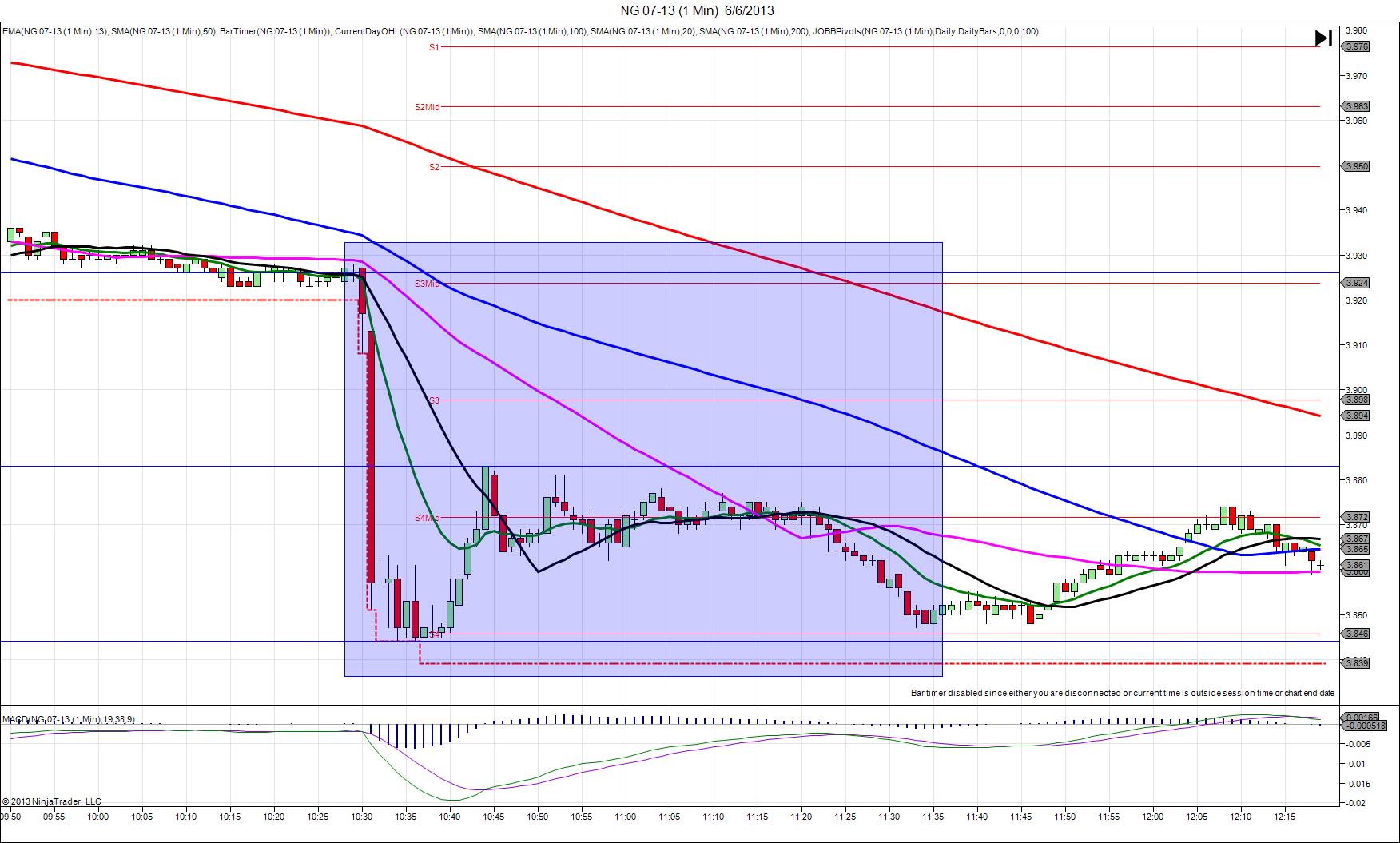Click the 3.924 price marker on axis
Image resolution: width=1400 pixels, height=843 pixels.
pyautogui.click(x=1357, y=283)
